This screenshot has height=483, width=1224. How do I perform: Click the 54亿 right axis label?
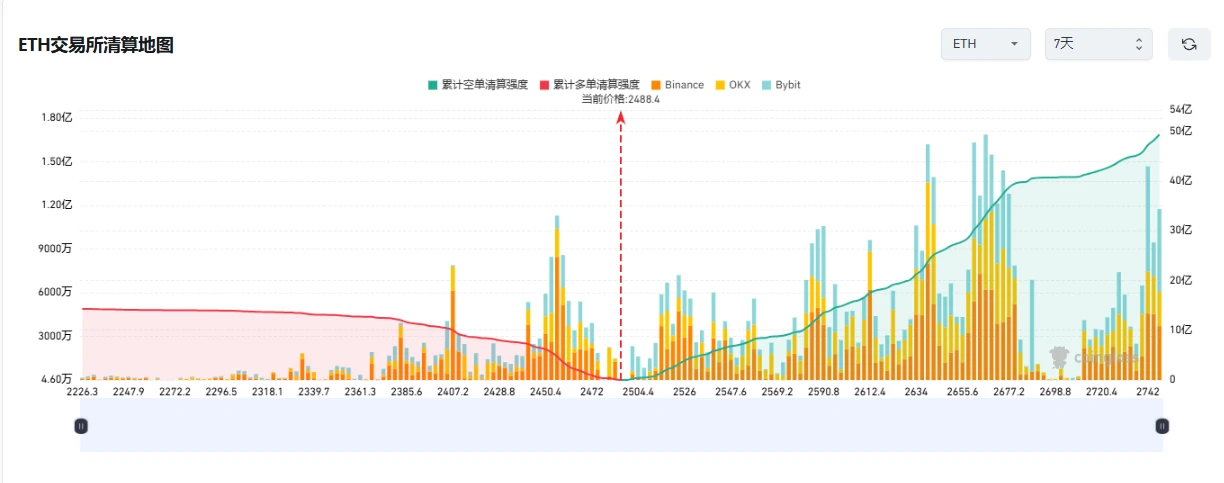point(1180,108)
